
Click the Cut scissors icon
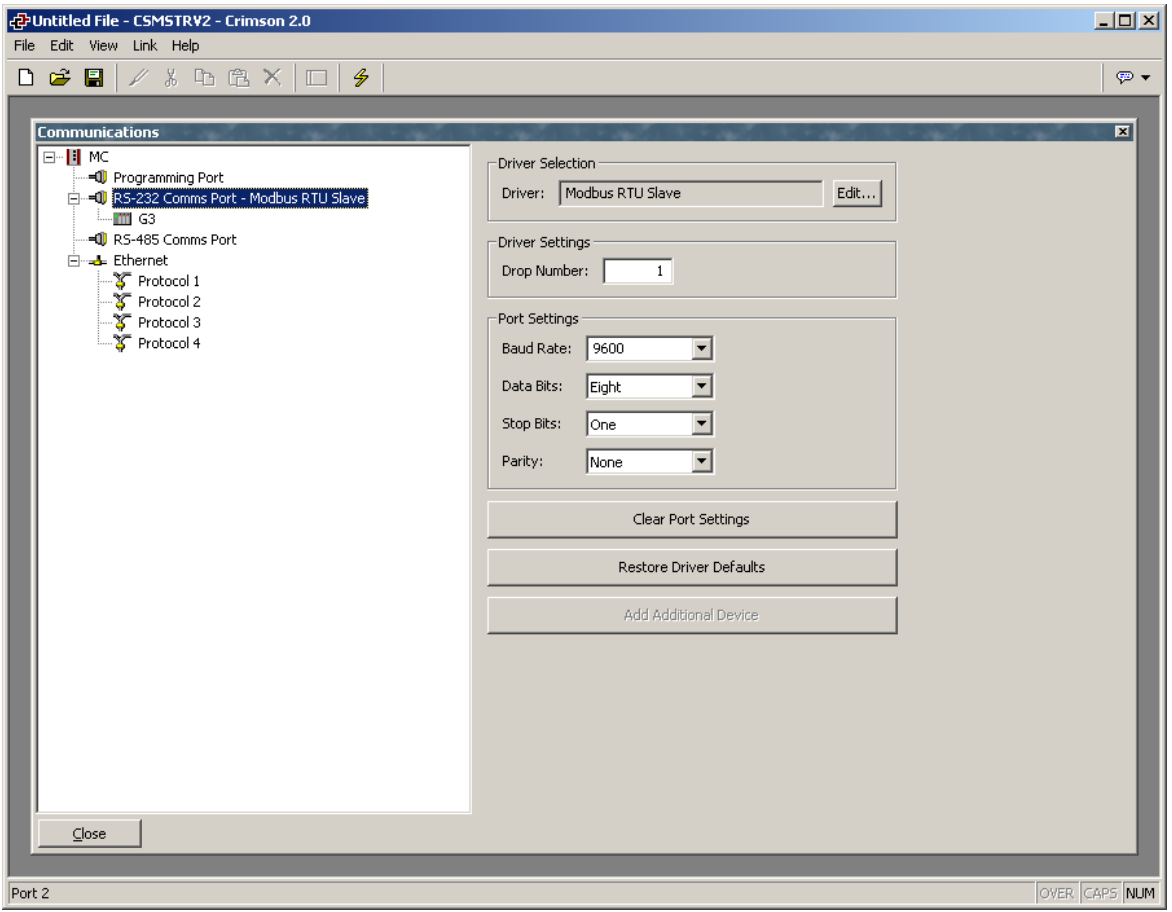(x=171, y=77)
